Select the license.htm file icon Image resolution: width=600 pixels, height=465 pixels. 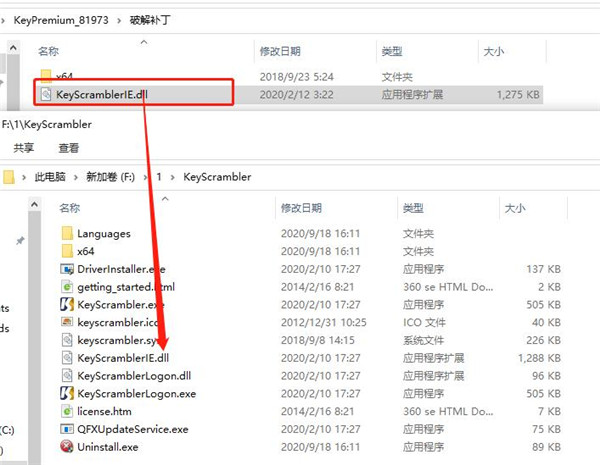coord(67,411)
